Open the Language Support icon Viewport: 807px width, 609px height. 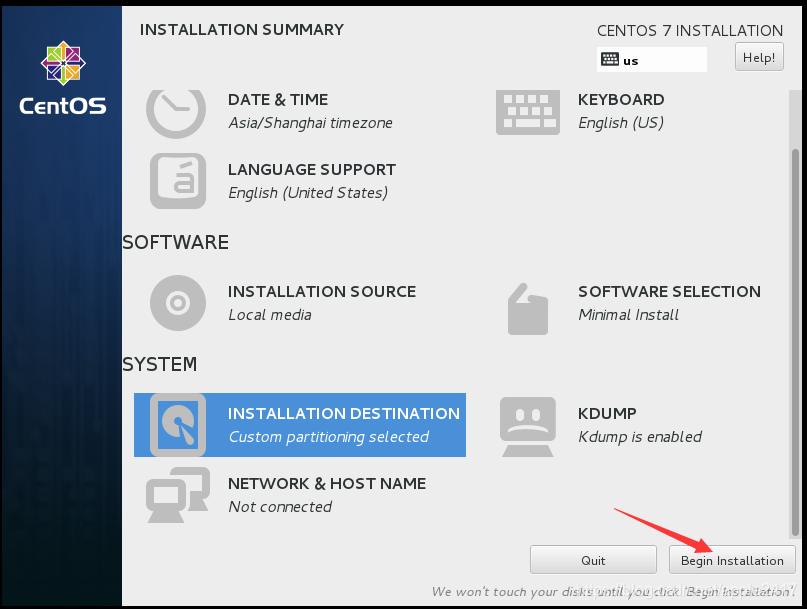tap(178, 181)
